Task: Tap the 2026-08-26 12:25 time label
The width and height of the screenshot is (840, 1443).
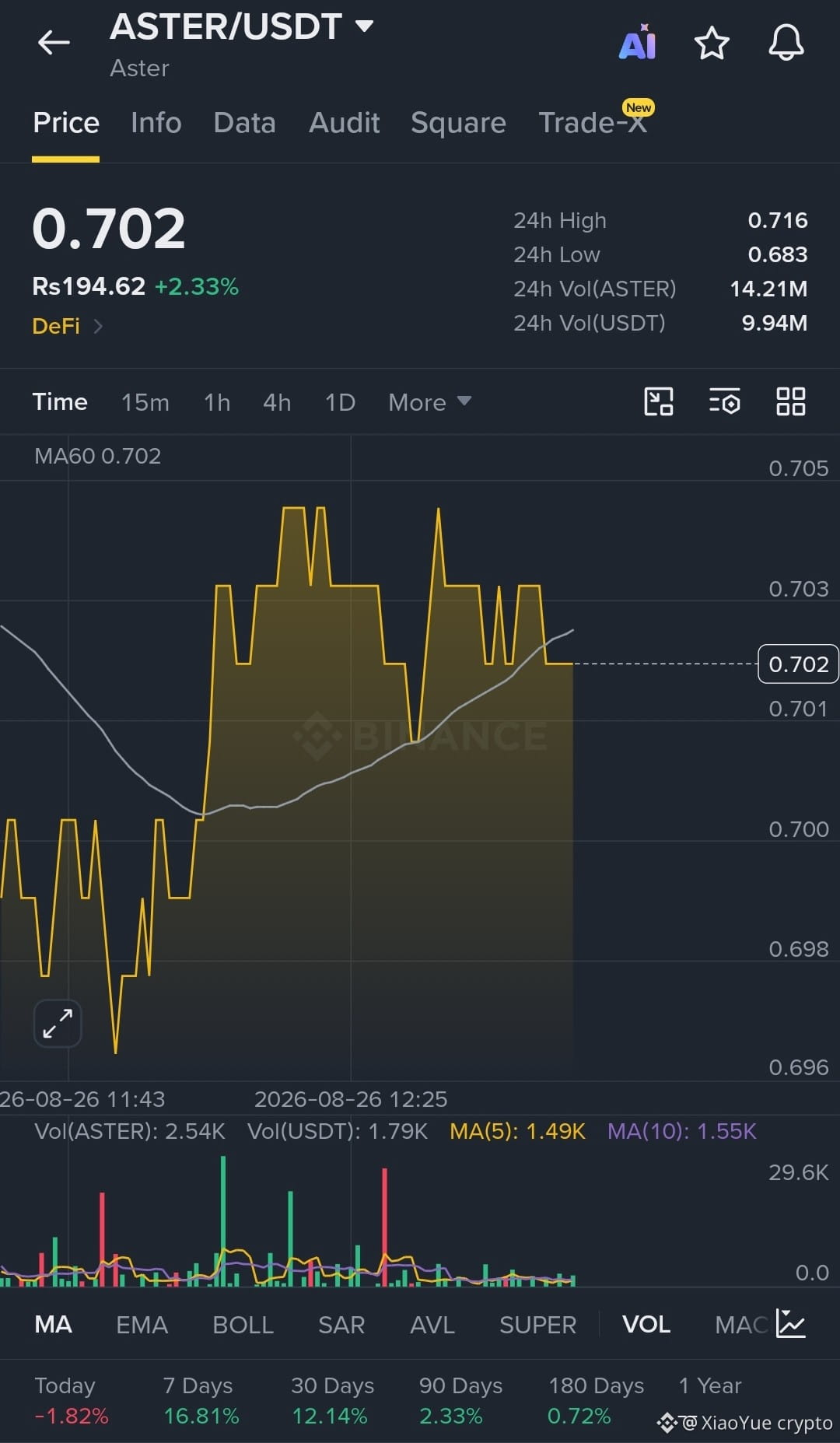Action: (x=351, y=1099)
